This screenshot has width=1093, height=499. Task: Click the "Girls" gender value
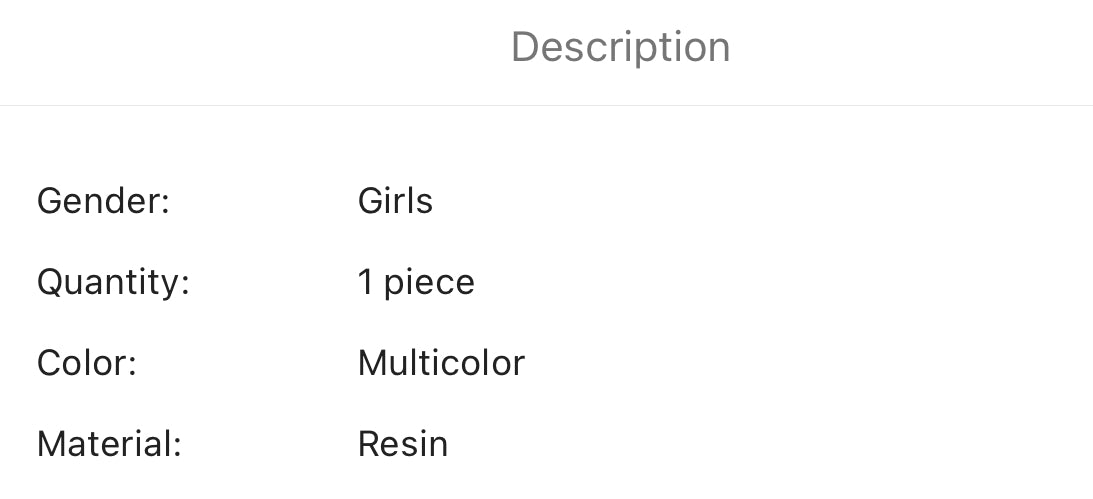pyautogui.click(x=395, y=201)
